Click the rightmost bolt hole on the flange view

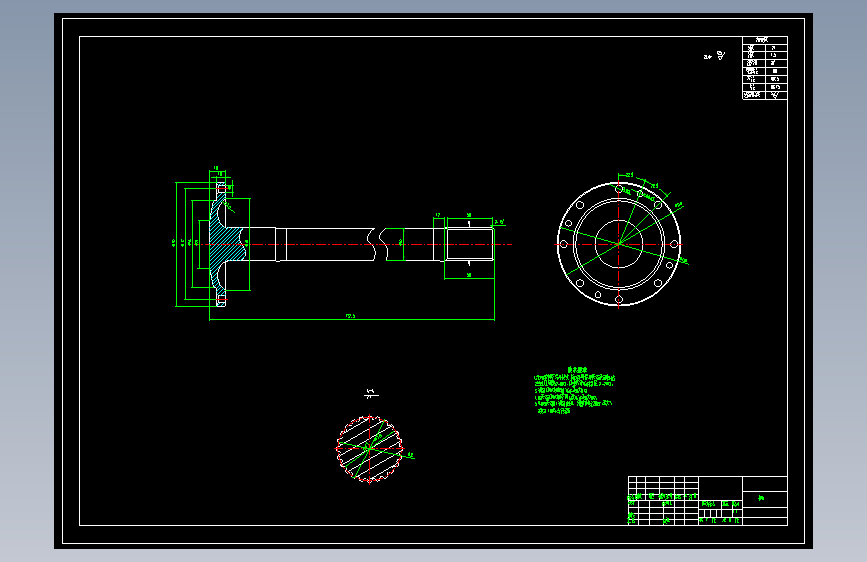(x=673, y=244)
